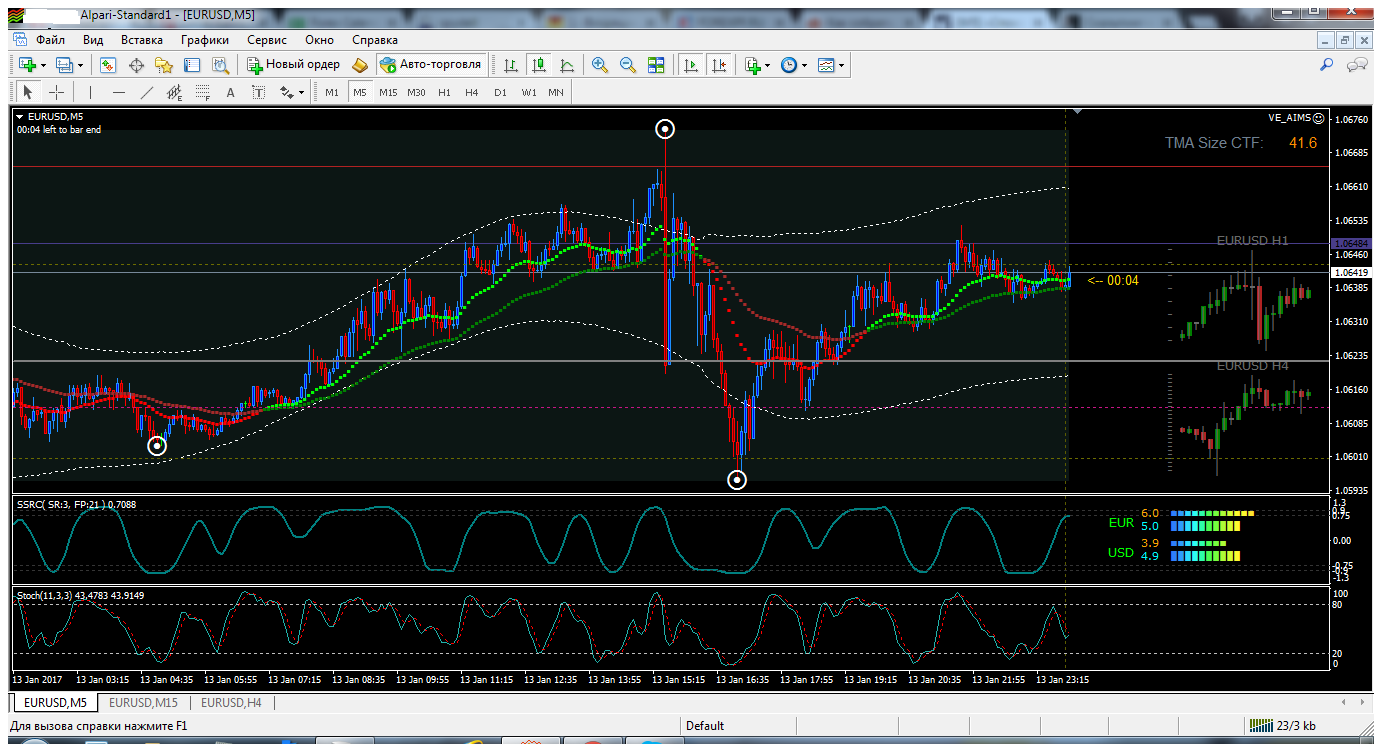Screen dimensions: 1382x744
Task: Click the Новый ордер button
Action: [x=293, y=64]
